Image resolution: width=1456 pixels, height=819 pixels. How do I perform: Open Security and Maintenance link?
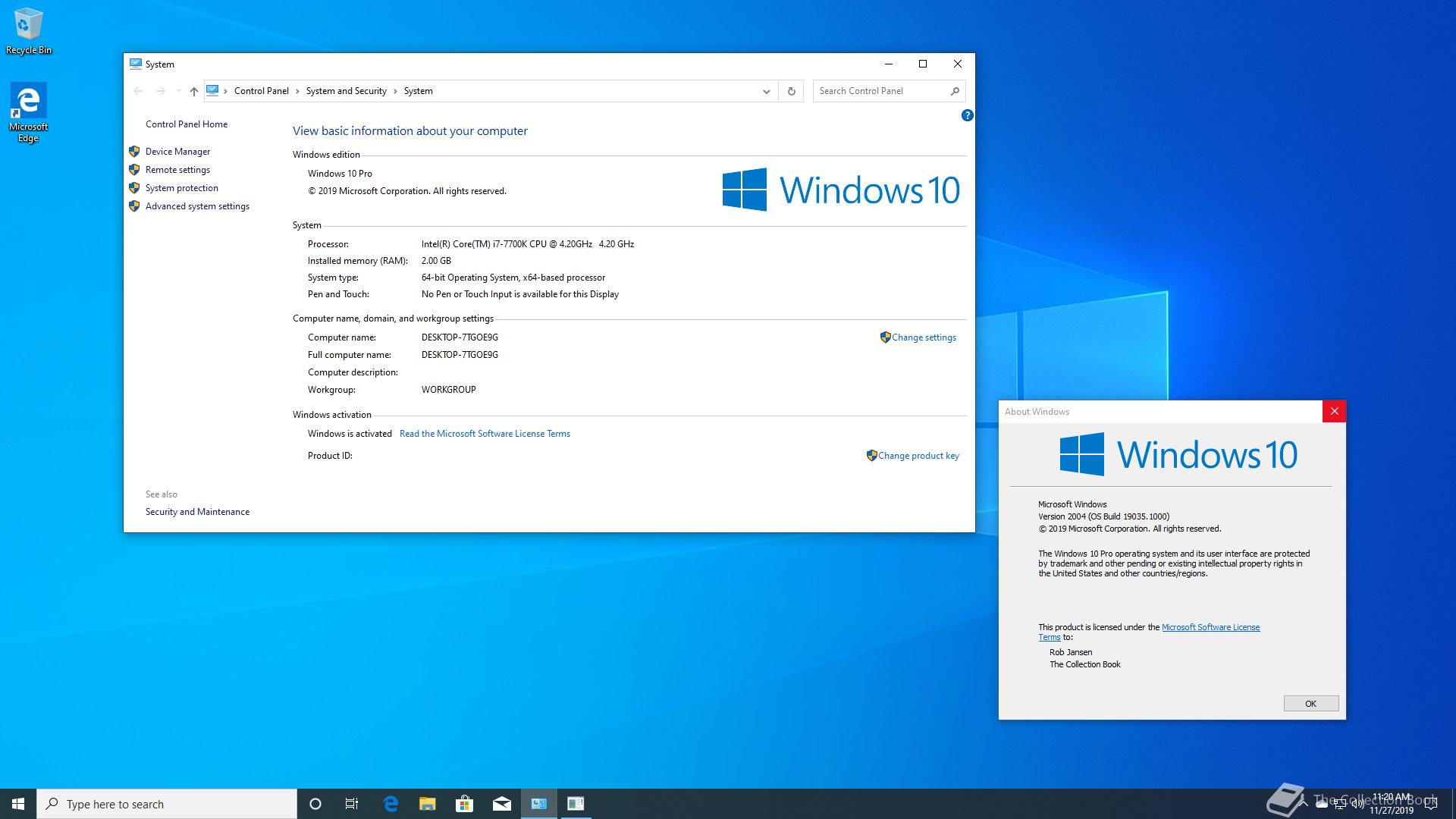(x=197, y=512)
